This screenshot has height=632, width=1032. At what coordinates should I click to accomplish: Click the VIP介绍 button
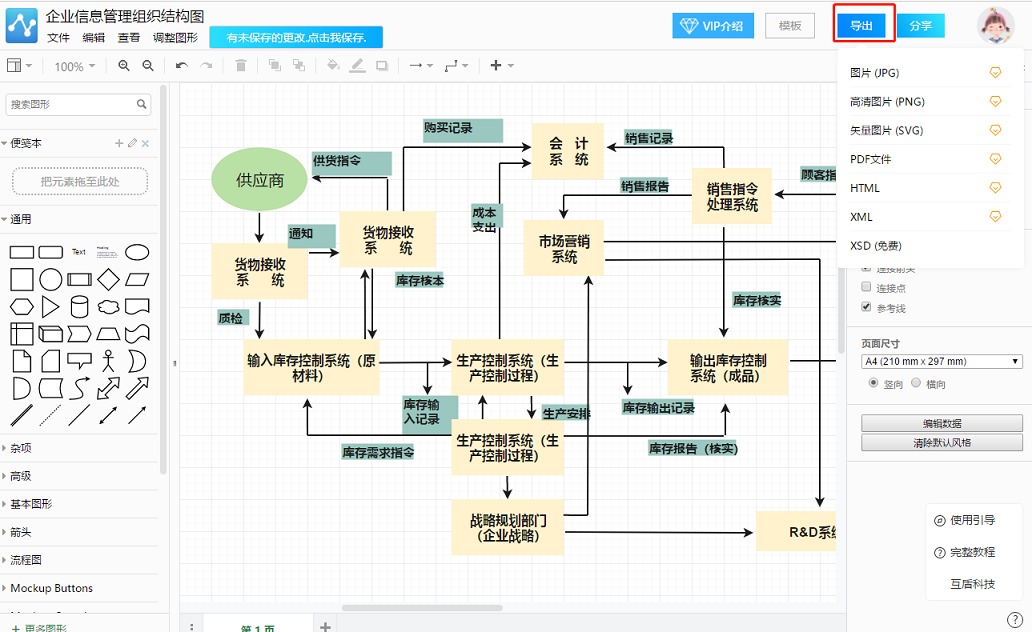pos(713,26)
